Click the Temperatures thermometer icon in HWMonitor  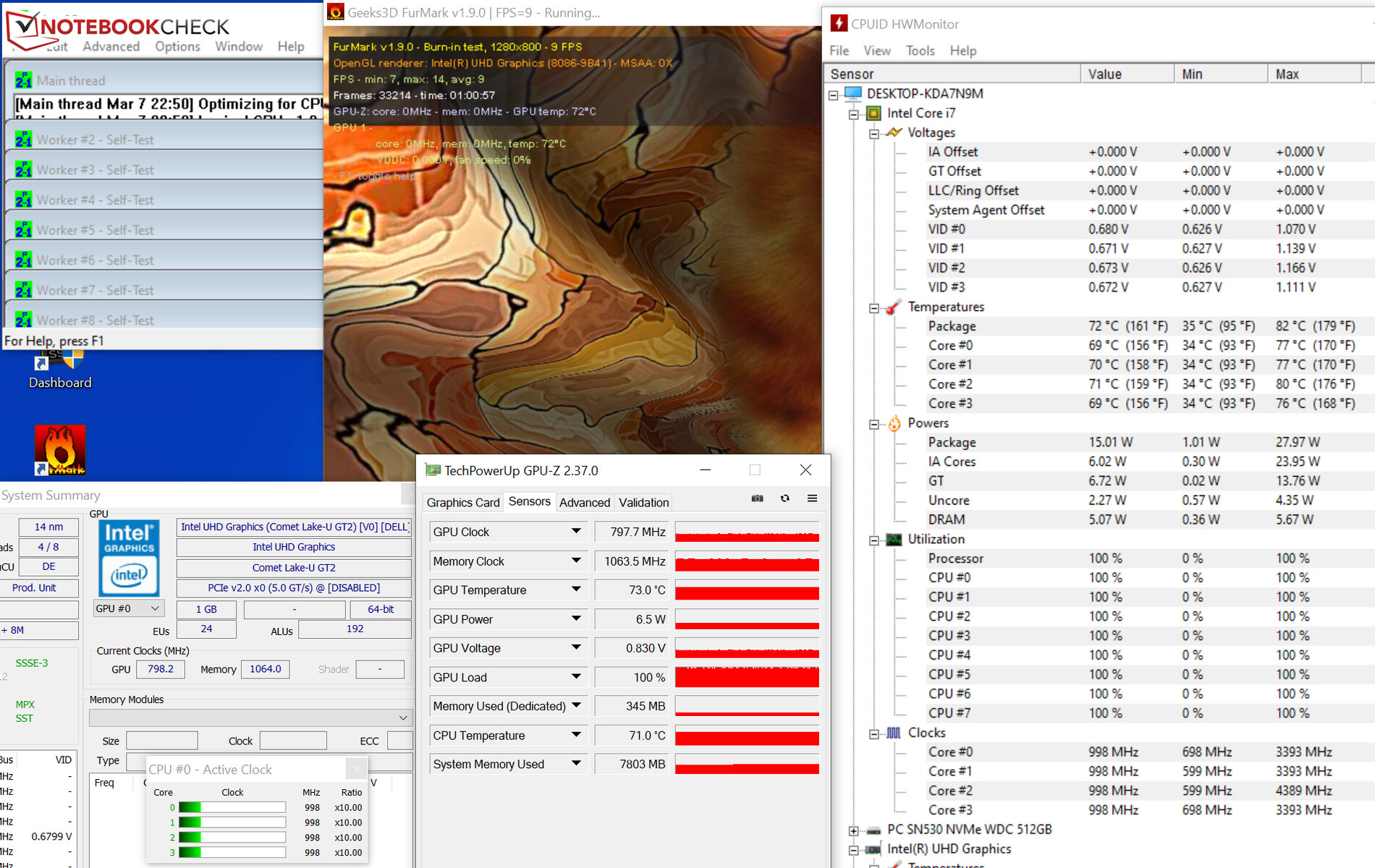pos(894,307)
